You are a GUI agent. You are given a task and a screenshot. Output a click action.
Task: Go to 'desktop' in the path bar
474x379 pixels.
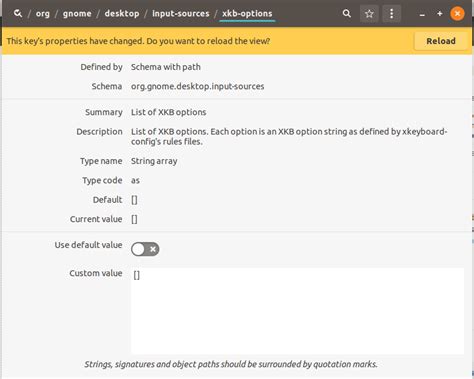[x=122, y=14]
